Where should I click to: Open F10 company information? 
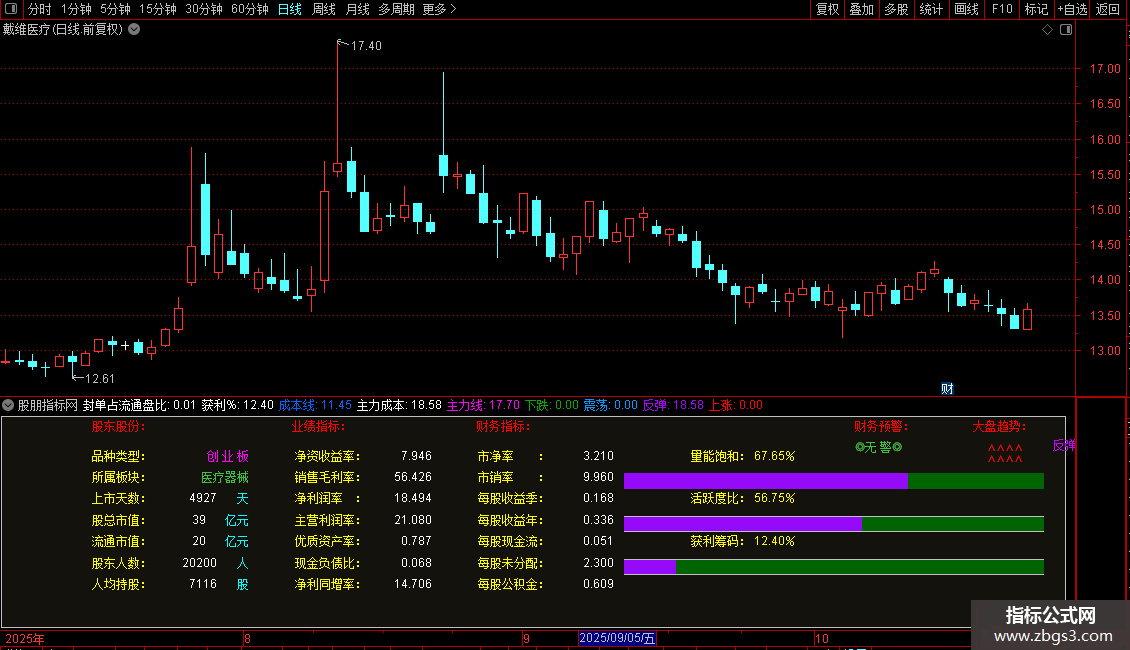(x=1001, y=10)
